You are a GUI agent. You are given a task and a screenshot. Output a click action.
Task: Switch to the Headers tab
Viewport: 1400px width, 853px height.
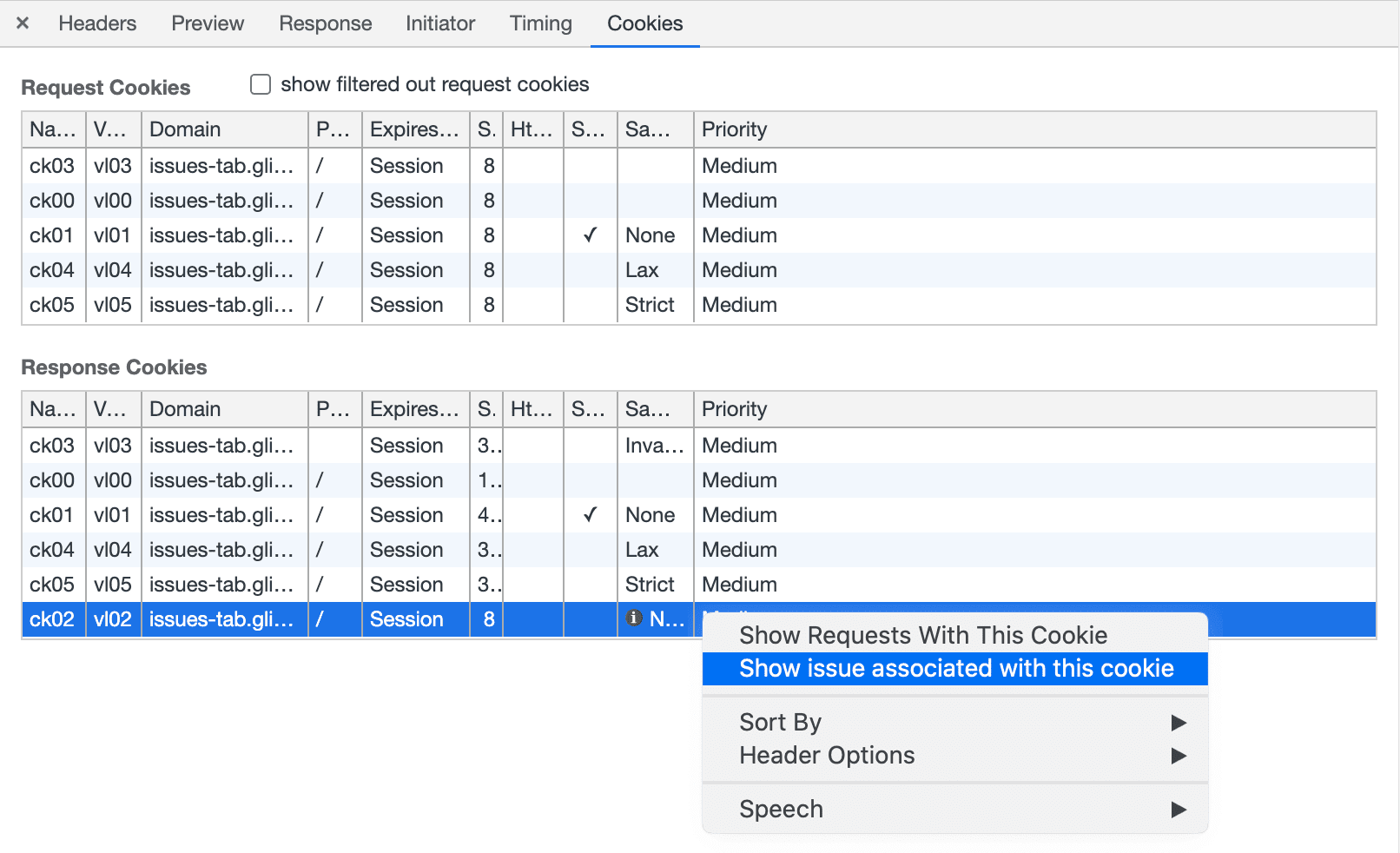[x=96, y=23]
